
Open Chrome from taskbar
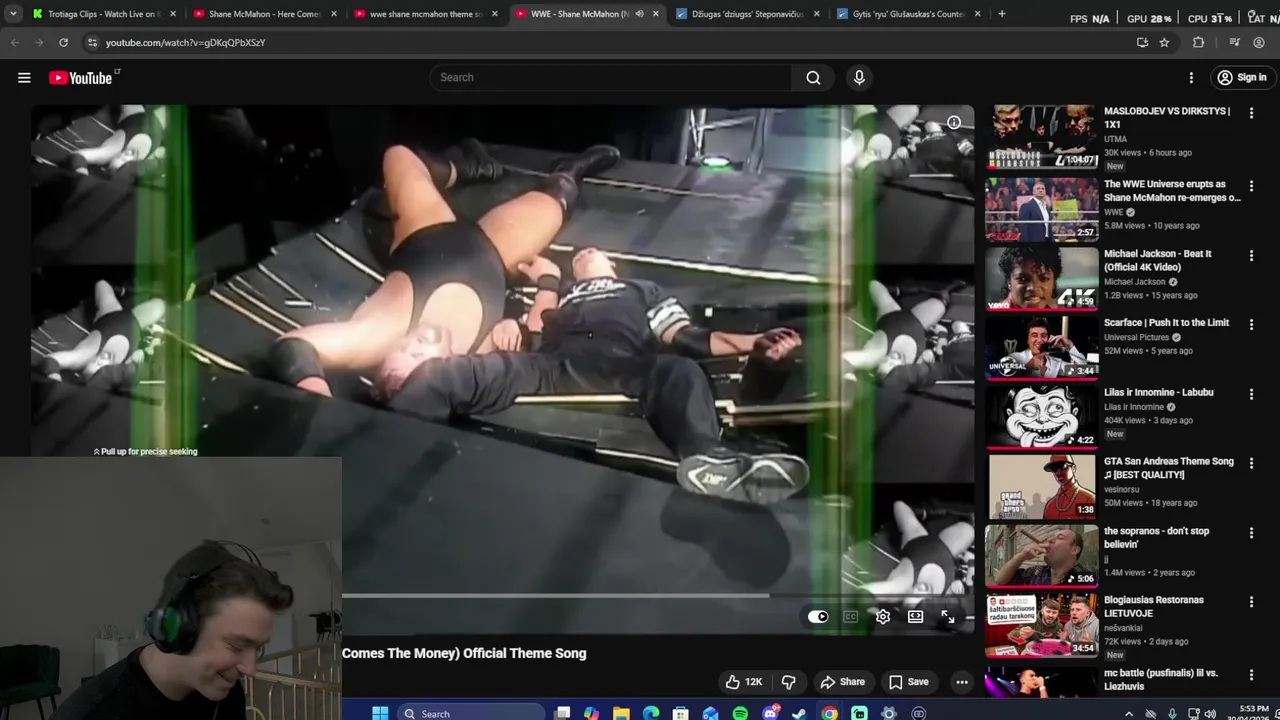pos(829,713)
